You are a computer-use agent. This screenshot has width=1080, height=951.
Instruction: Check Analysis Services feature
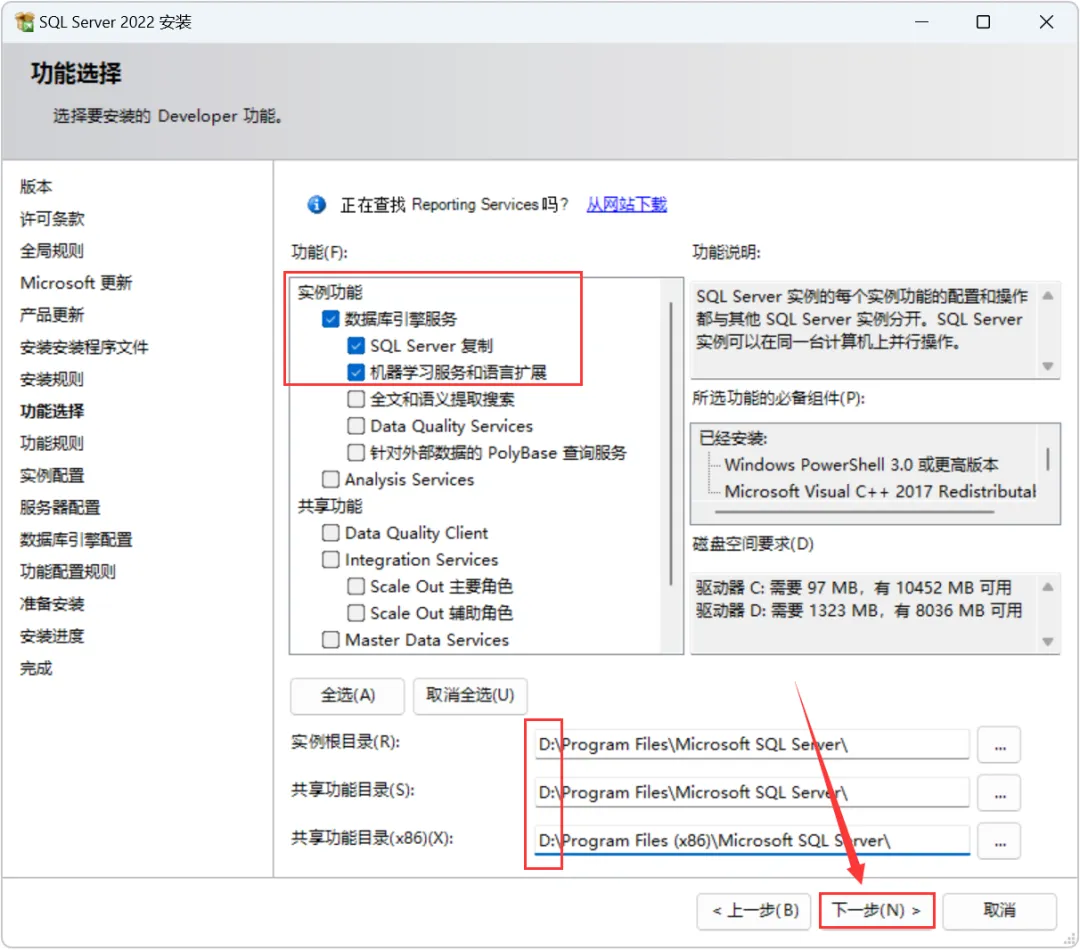pos(331,479)
